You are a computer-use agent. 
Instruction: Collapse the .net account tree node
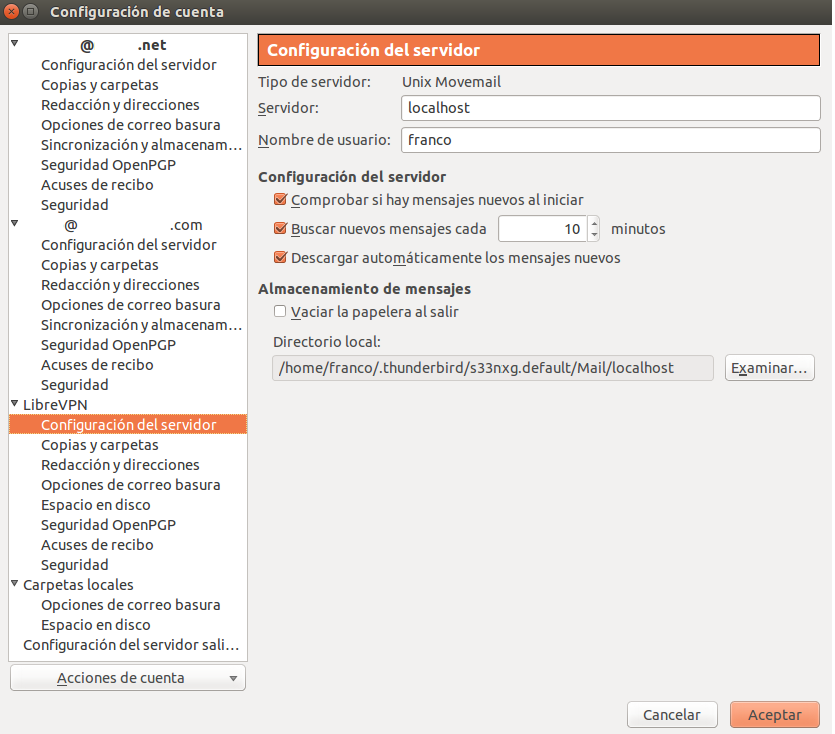(15, 45)
